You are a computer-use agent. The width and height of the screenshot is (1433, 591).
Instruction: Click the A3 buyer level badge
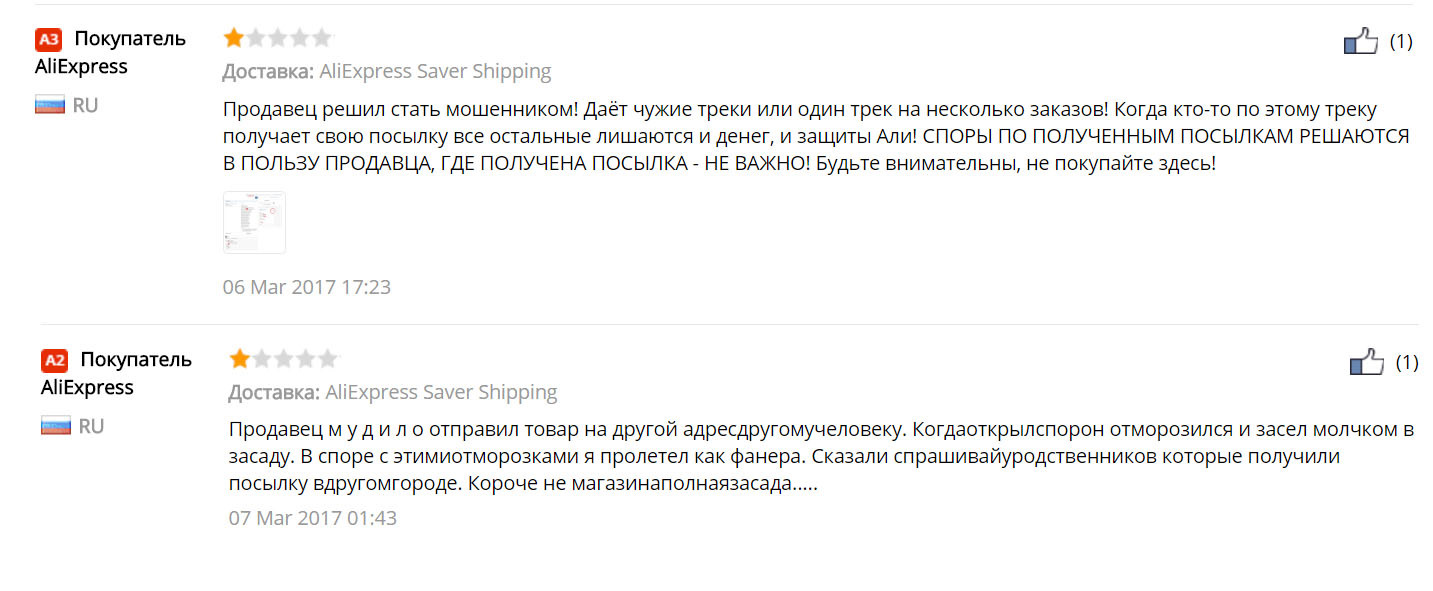49,39
